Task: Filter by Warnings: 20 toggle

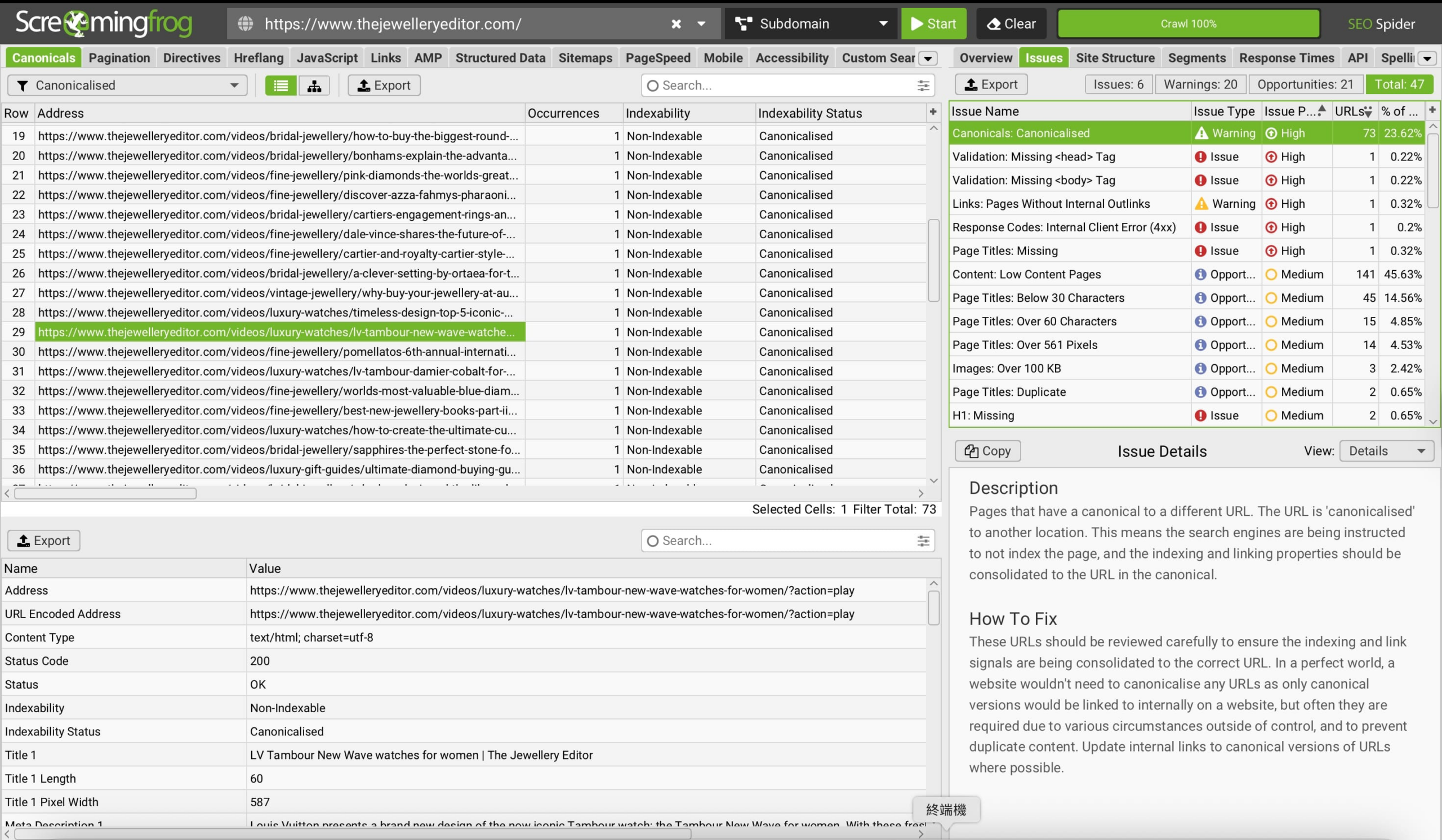Action: coord(1200,84)
